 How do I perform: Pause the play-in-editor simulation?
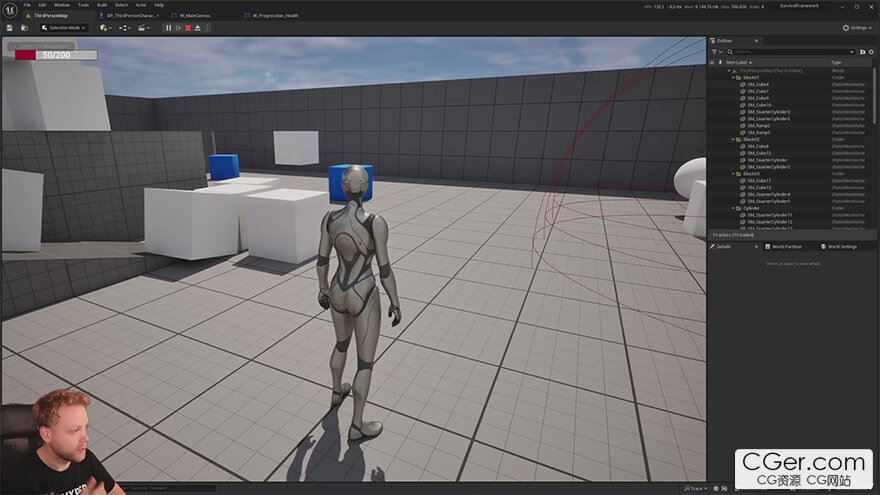pos(167,28)
